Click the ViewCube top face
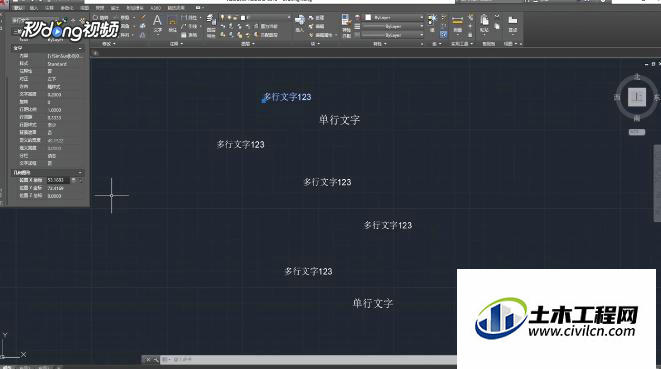Viewport: 661px width, 369px height. pos(637,97)
